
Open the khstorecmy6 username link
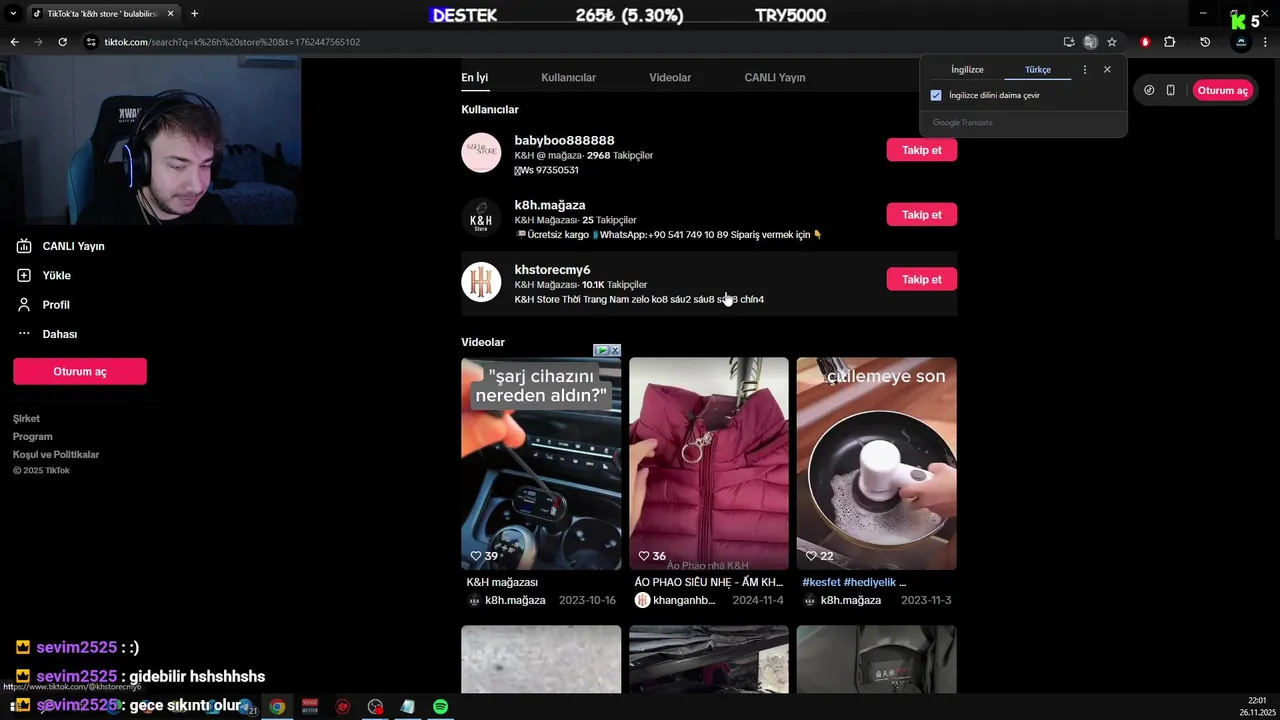[x=552, y=270]
